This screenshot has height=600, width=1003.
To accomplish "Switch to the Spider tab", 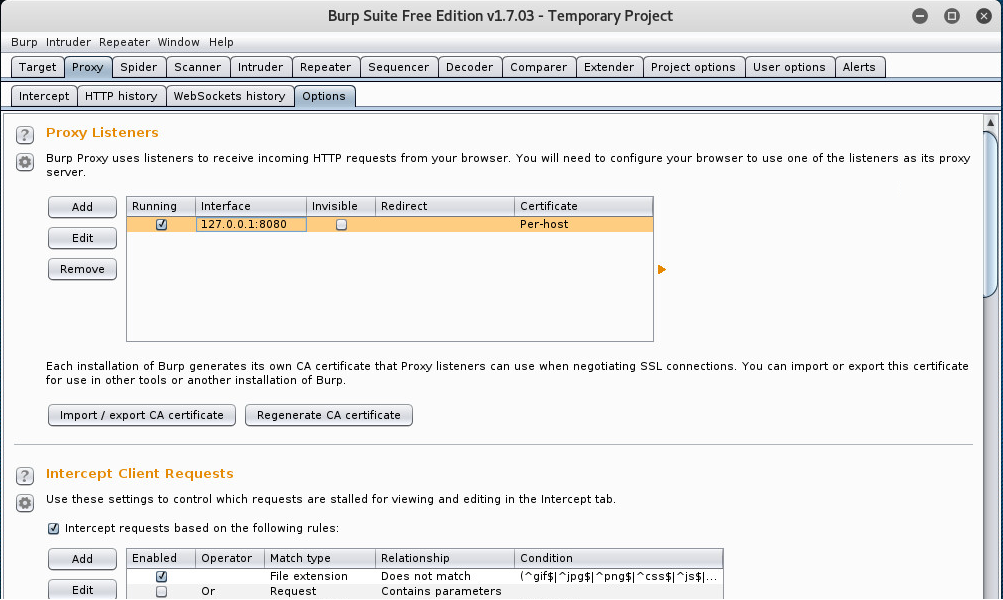I will click(138, 67).
